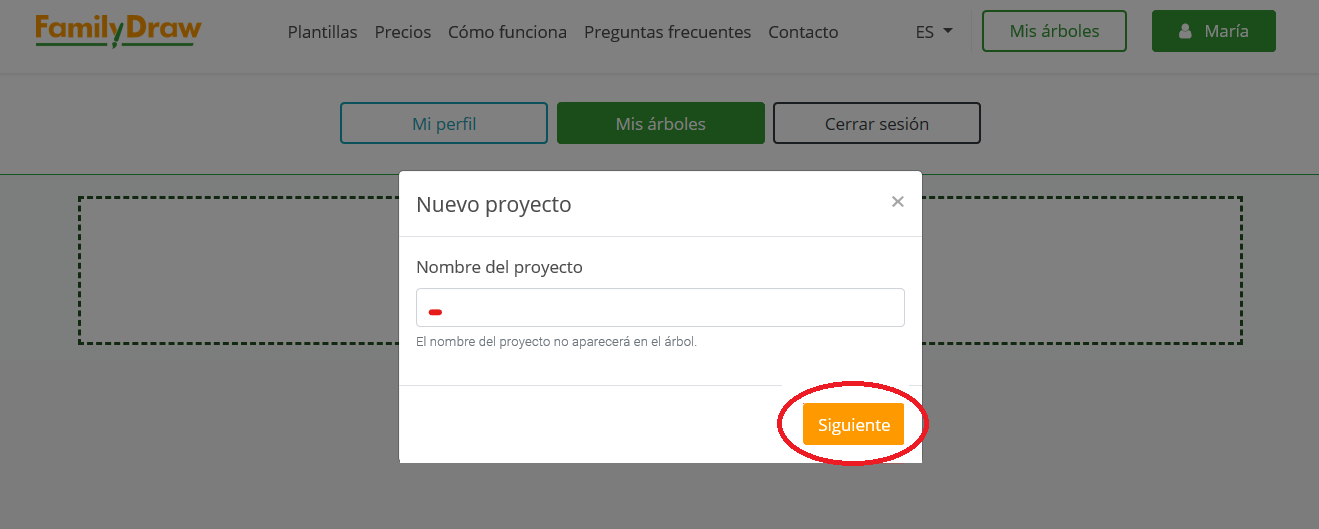Click the Nombre del proyecto label
This screenshot has width=1319, height=529.
tap(499, 267)
